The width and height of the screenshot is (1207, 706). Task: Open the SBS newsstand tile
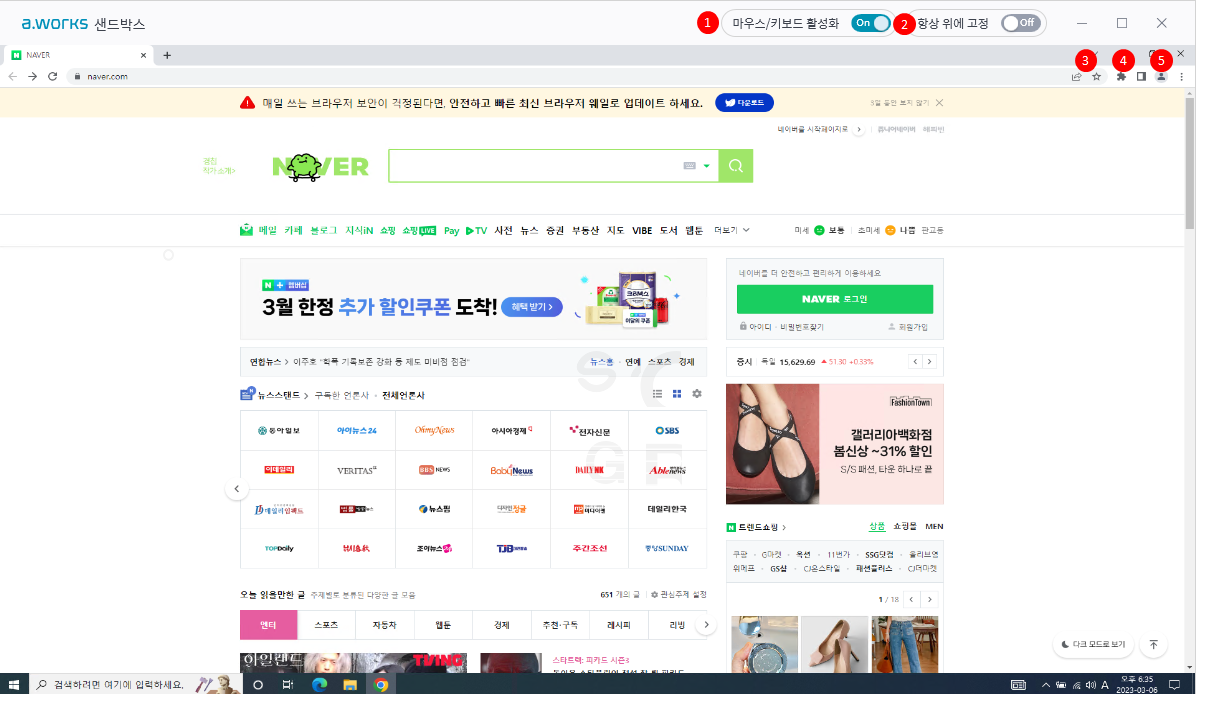pos(668,430)
